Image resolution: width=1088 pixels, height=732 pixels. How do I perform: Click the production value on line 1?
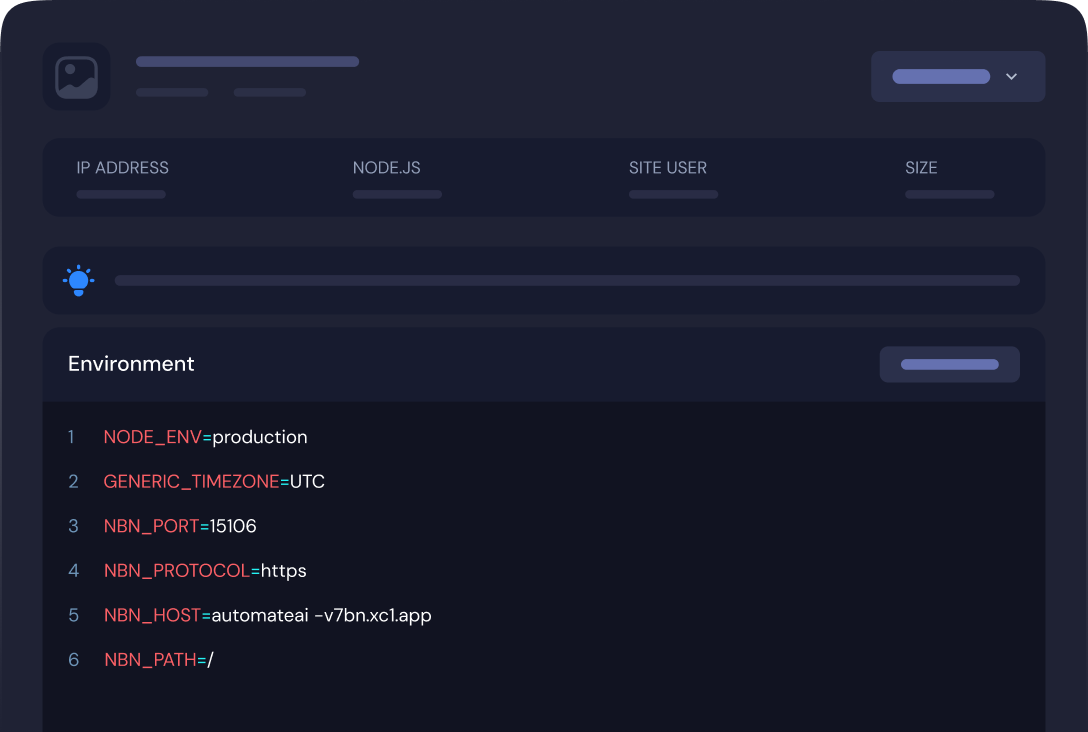pos(260,437)
